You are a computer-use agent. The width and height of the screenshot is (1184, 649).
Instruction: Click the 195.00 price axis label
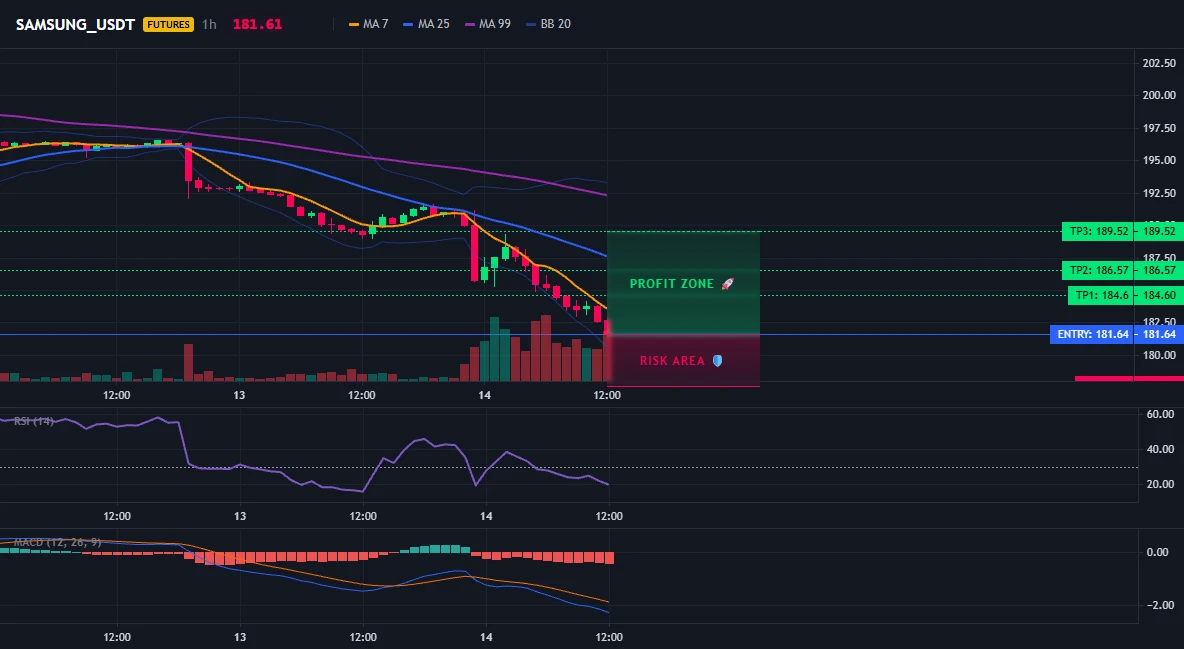[x=1159, y=160]
